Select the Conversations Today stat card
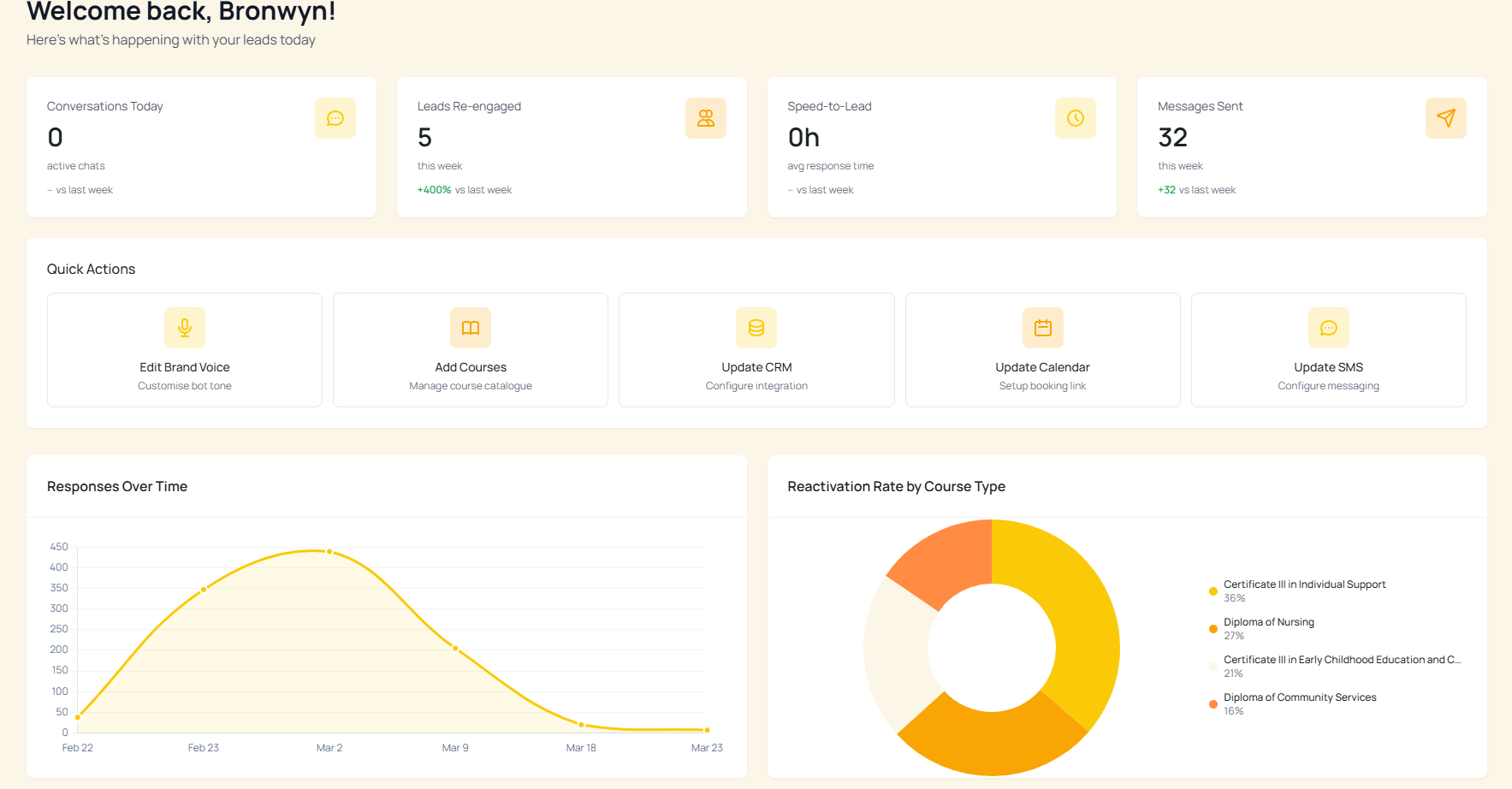The image size is (1512, 789). 202,147
